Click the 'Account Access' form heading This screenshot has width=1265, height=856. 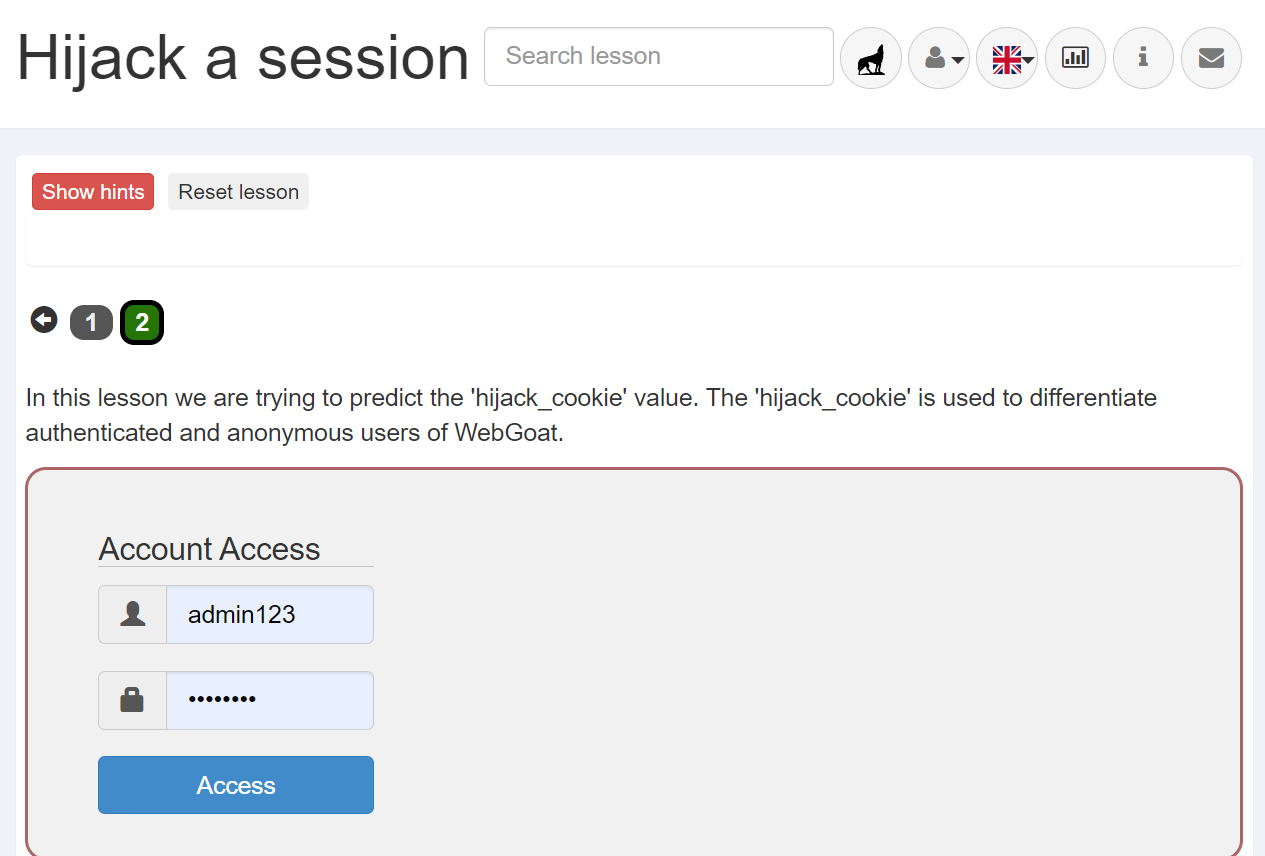tap(209, 549)
